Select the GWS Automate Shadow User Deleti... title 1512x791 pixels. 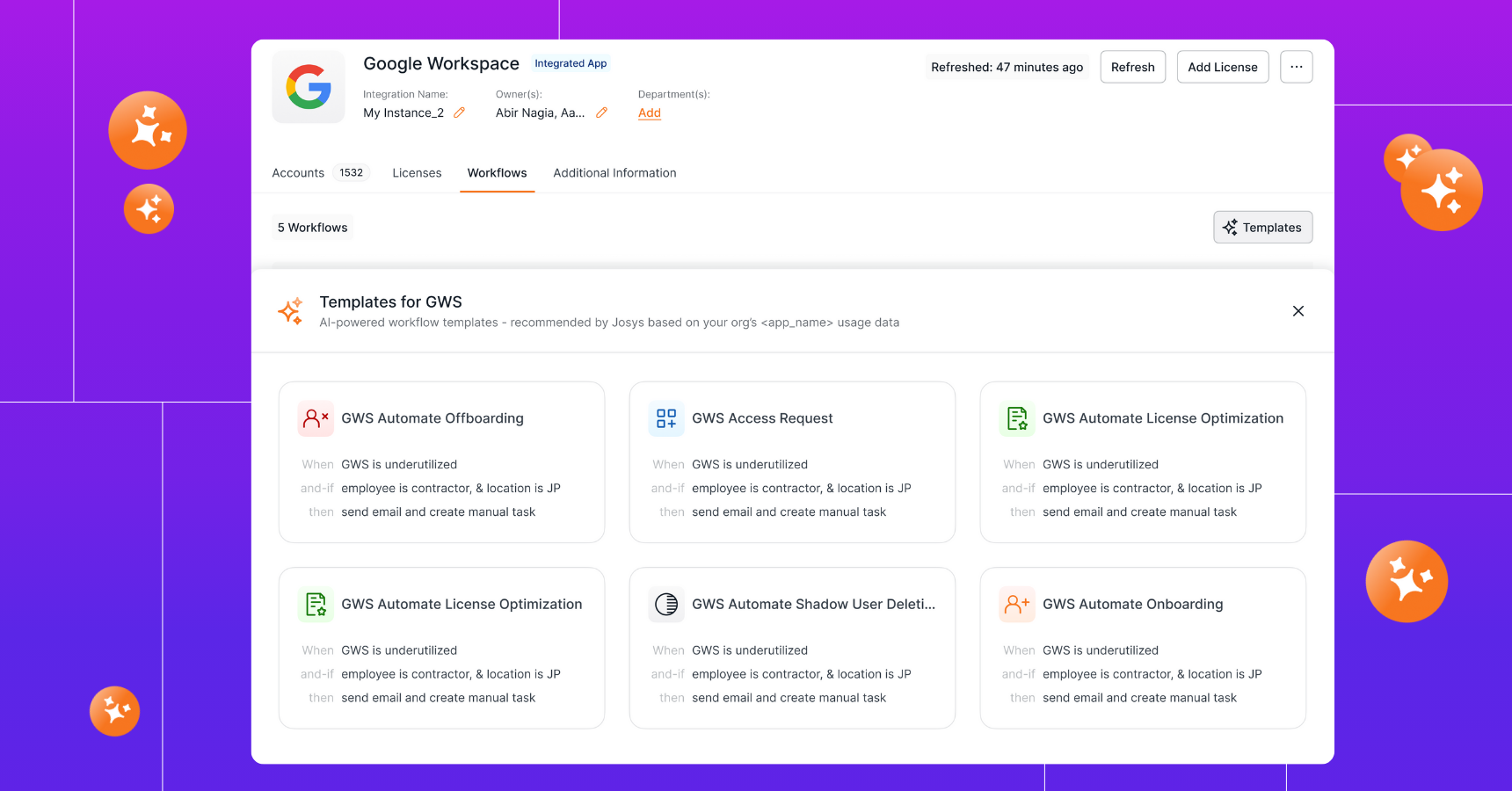813,605
